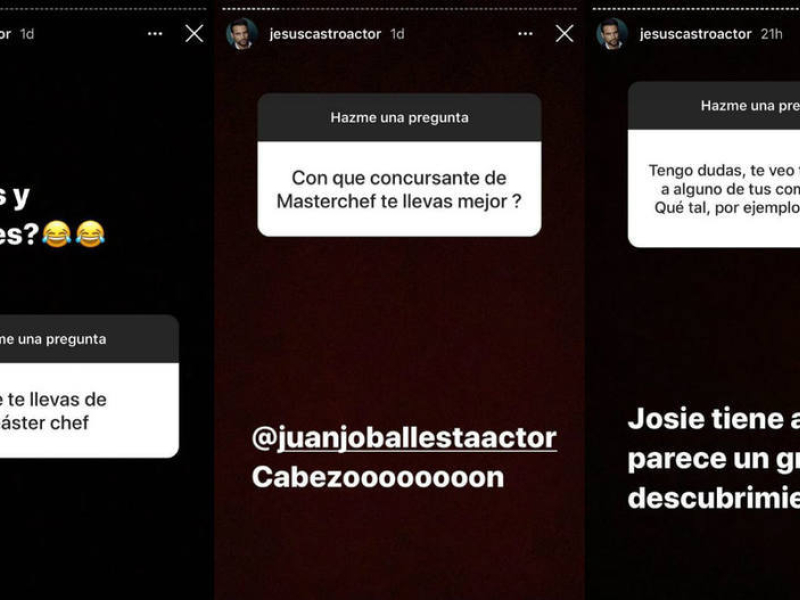Viewport: 800px width, 600px height.
Task: Tap the 'te llevas de' question sticker
Action: click(89, 410)
